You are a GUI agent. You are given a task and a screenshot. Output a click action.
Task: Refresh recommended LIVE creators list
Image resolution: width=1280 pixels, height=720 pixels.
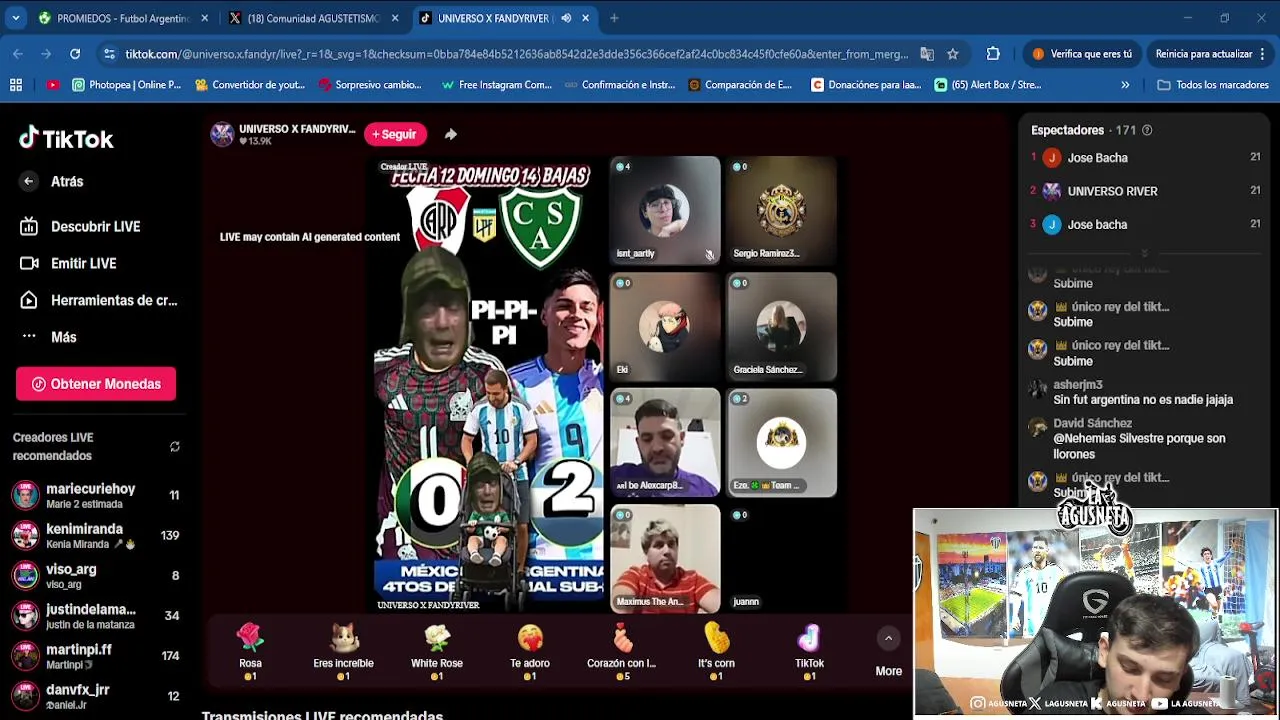[x=175, y=447]
